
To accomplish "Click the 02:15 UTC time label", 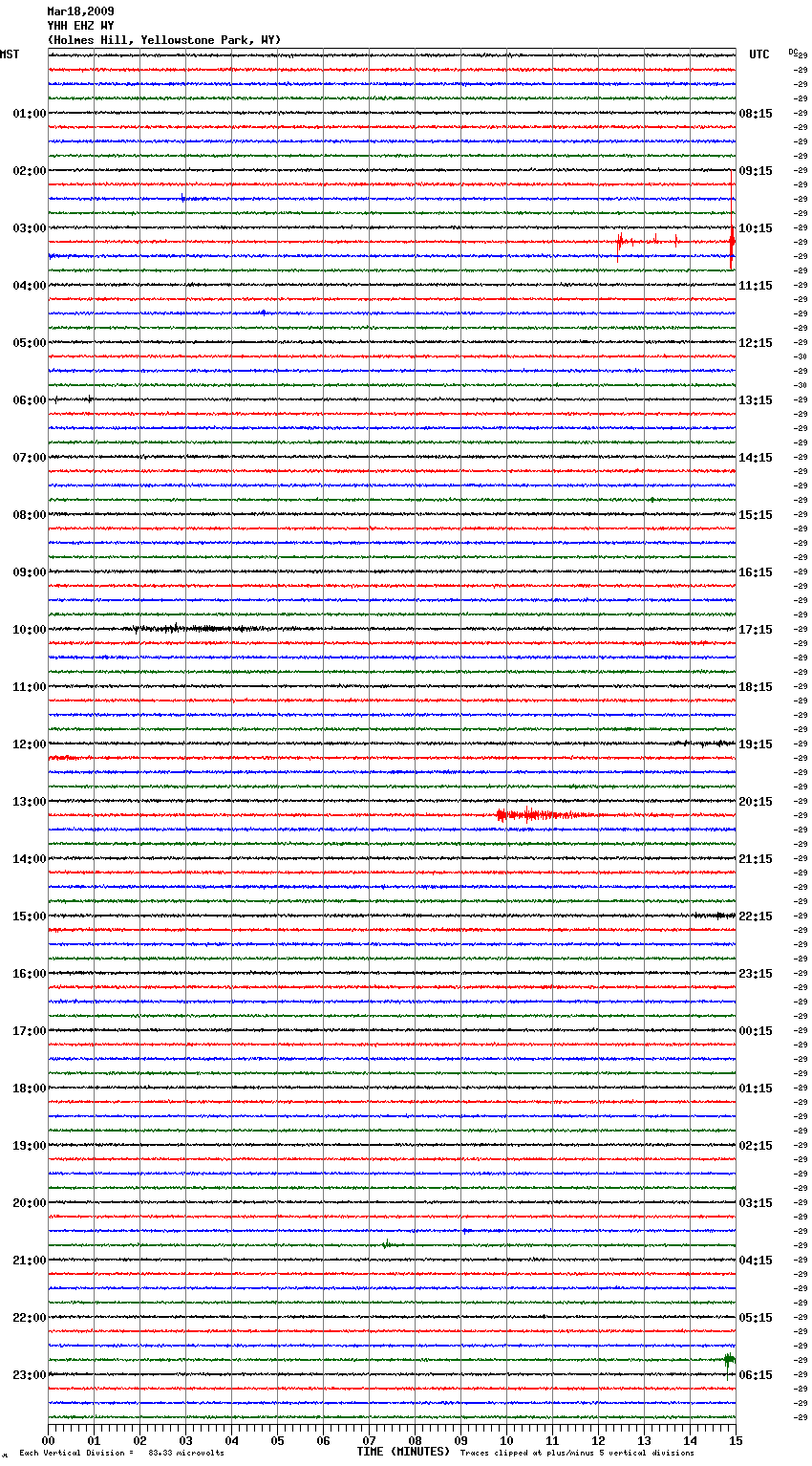I will pos(756,1146).
